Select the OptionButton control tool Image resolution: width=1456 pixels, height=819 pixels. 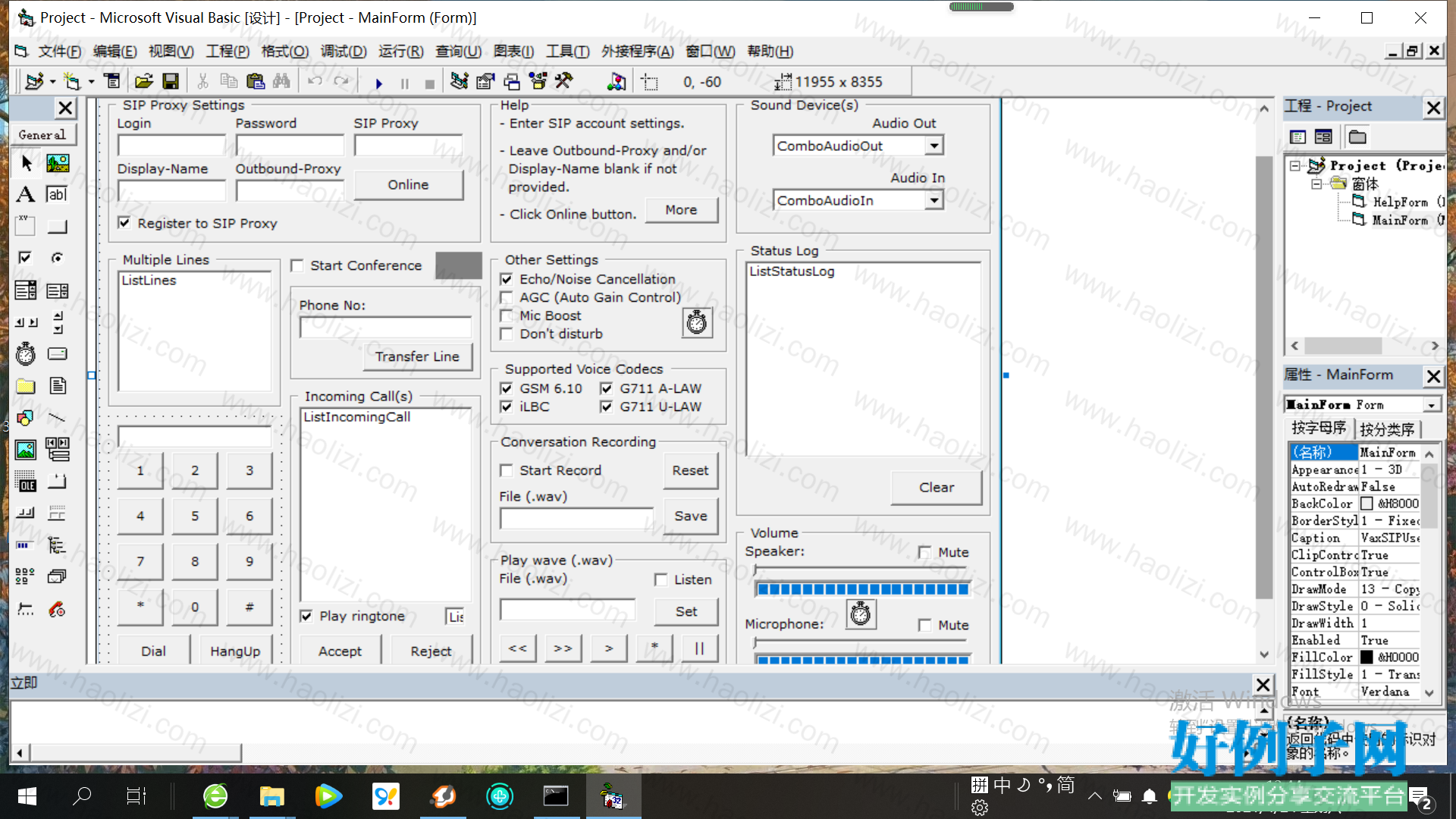pyautogui.click(x=58, y=258)
